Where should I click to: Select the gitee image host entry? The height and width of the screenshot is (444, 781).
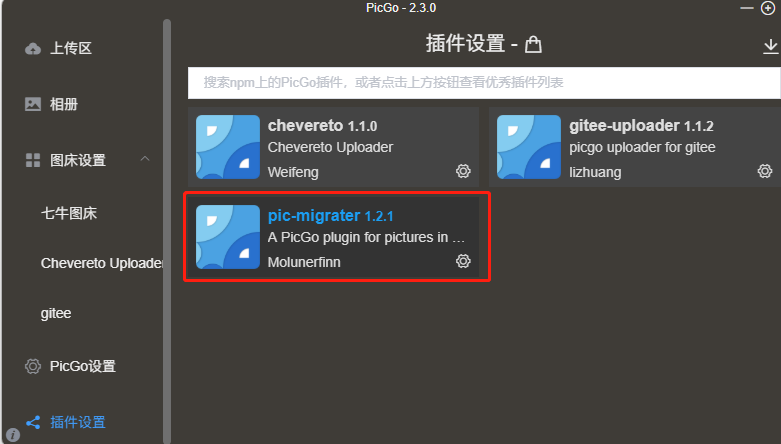click(x=56, y=313)
